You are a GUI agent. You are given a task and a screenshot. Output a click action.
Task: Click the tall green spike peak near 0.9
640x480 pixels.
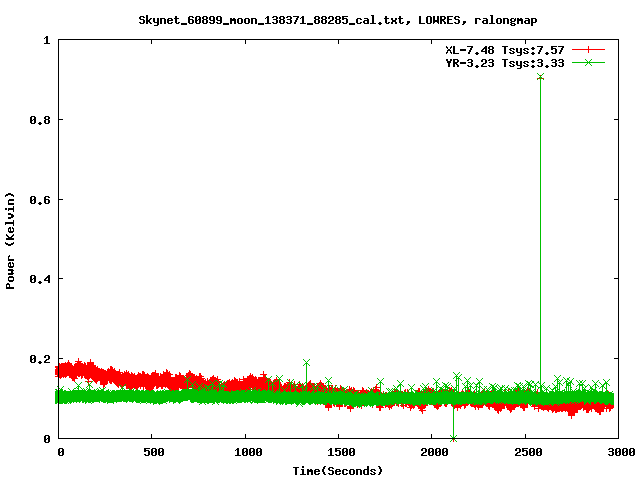(x=540, y=77)
